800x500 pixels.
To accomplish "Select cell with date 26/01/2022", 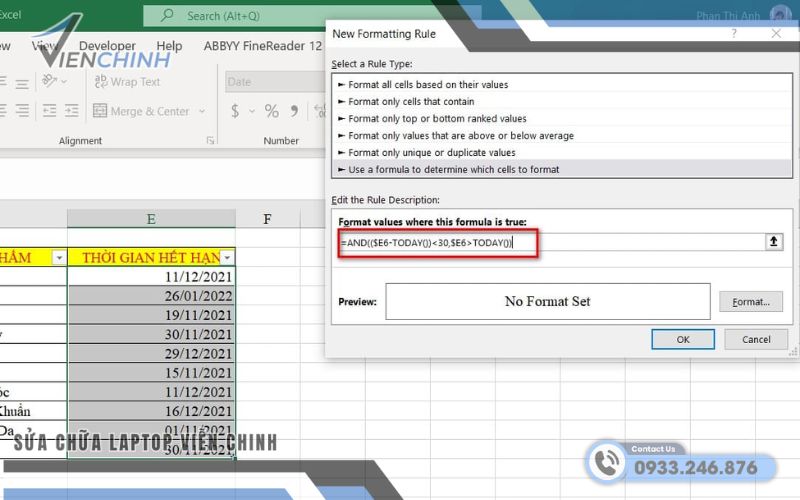I will click(151, 296).
